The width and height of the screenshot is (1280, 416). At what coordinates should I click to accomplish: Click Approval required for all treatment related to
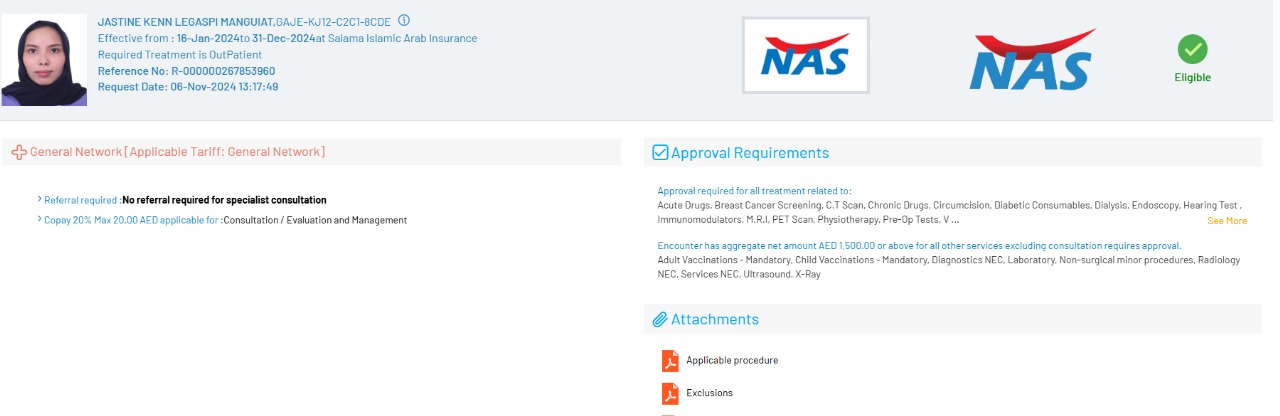754,190
